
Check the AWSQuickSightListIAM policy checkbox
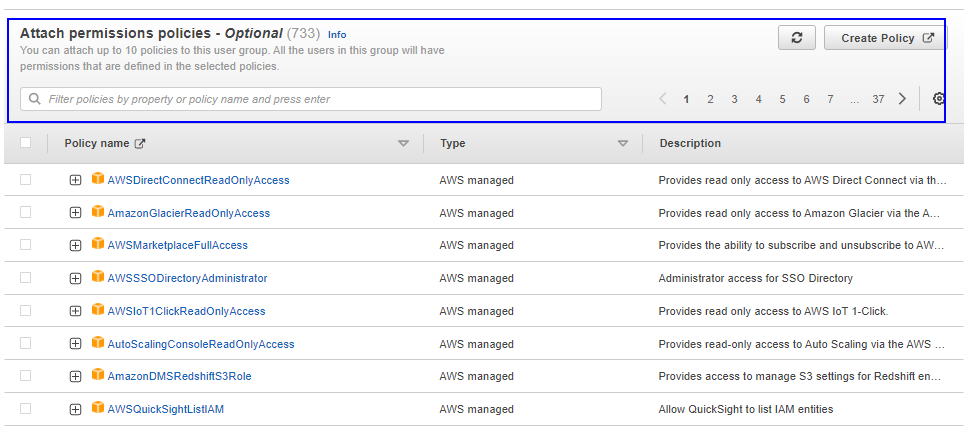click(x=25, y=408)
